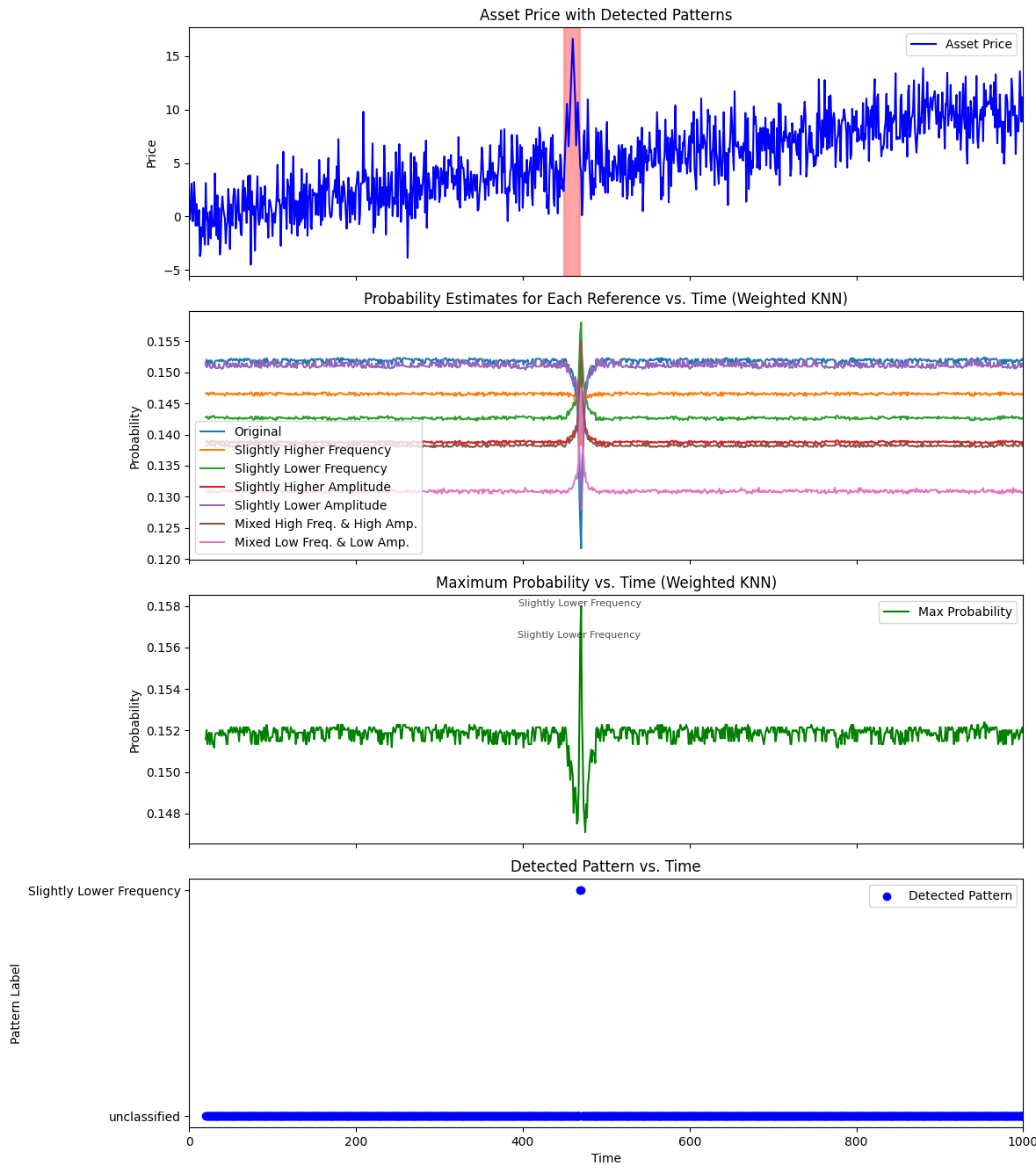Click the 'Asset Price with Detected Patterns' title

point(605,15)
